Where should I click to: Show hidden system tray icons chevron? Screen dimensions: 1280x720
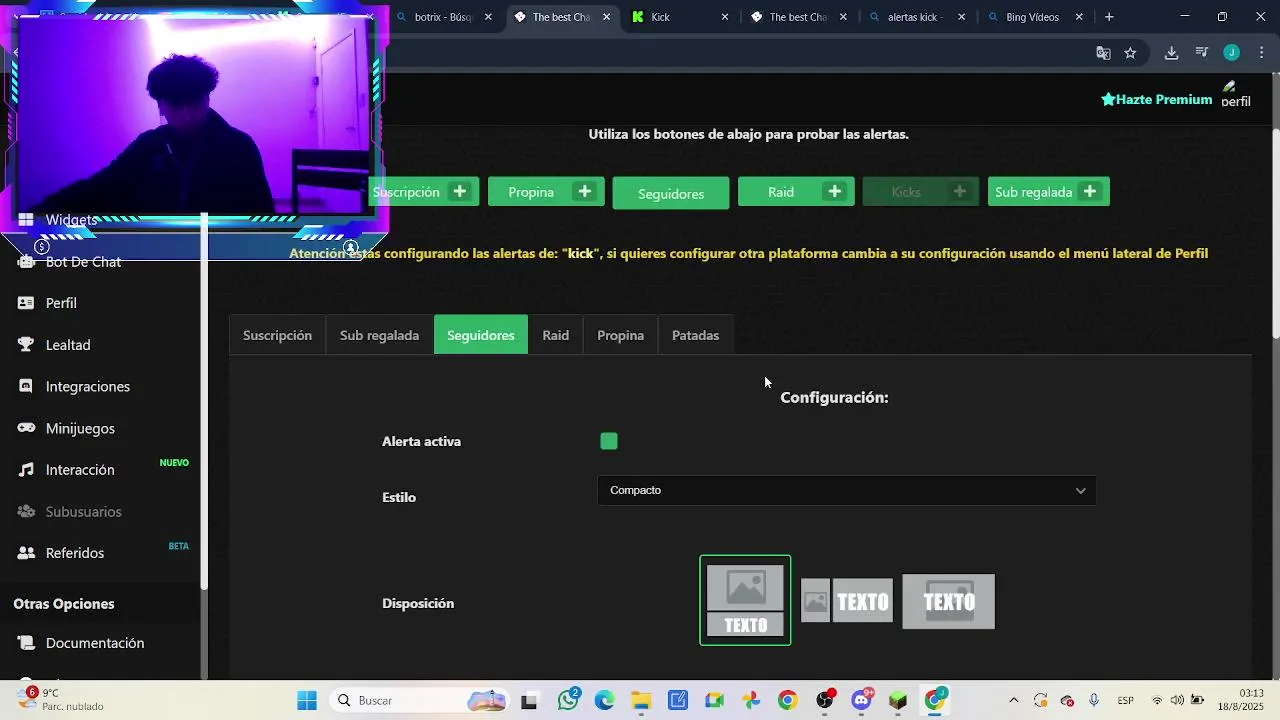coord(1013,700)
